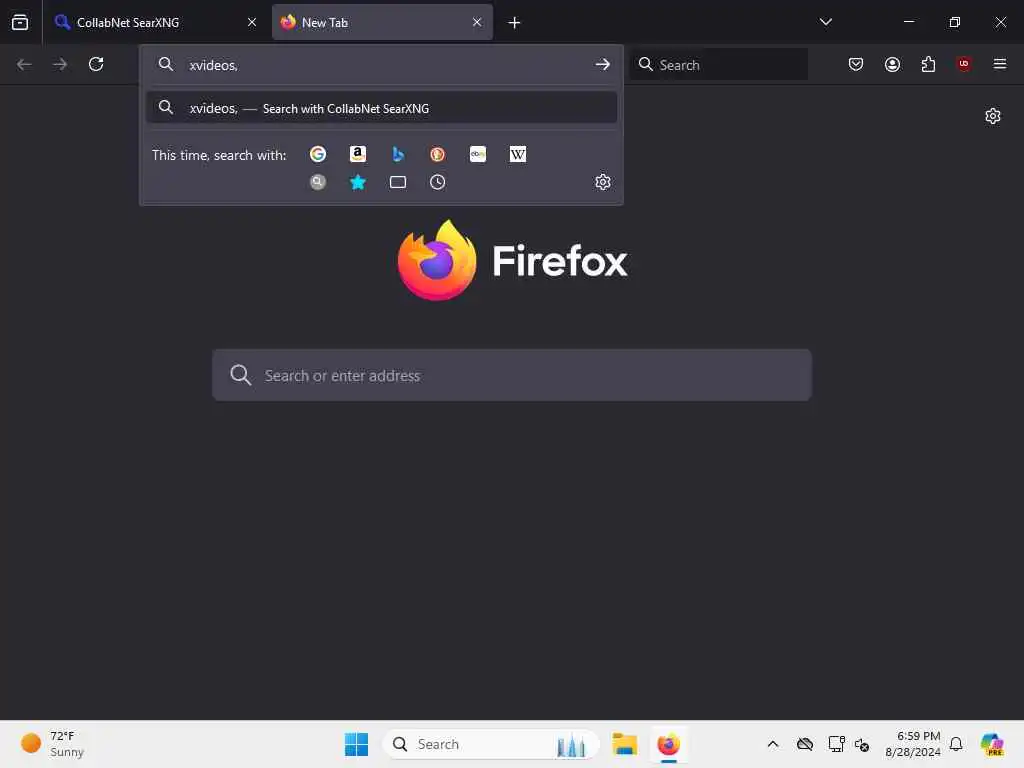1024x768 pixels.
Task: Click the Firefox taskbar icon
Action: pos(669,744)
